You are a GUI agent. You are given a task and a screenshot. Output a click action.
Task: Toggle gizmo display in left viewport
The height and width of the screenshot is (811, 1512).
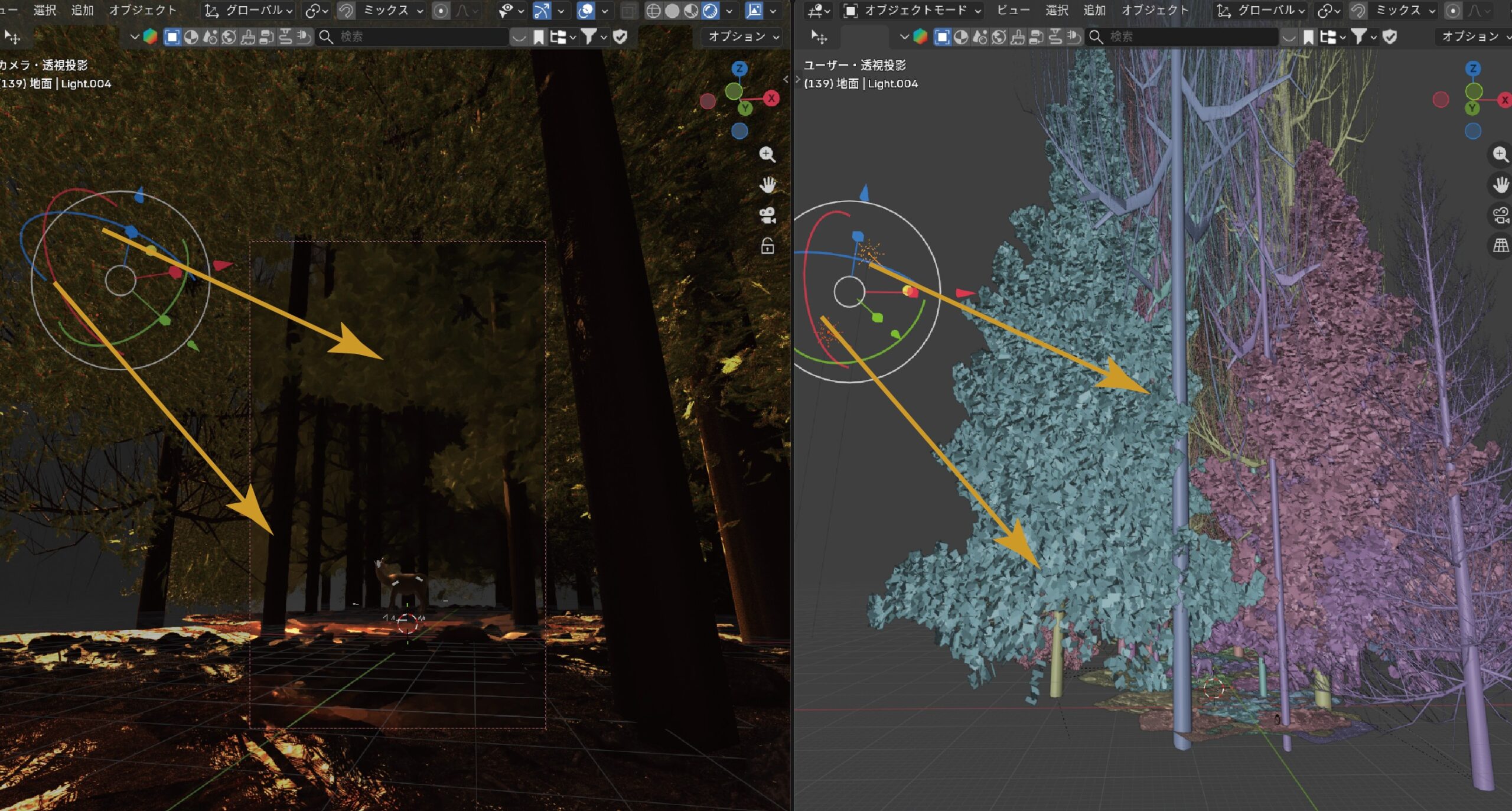542,11
